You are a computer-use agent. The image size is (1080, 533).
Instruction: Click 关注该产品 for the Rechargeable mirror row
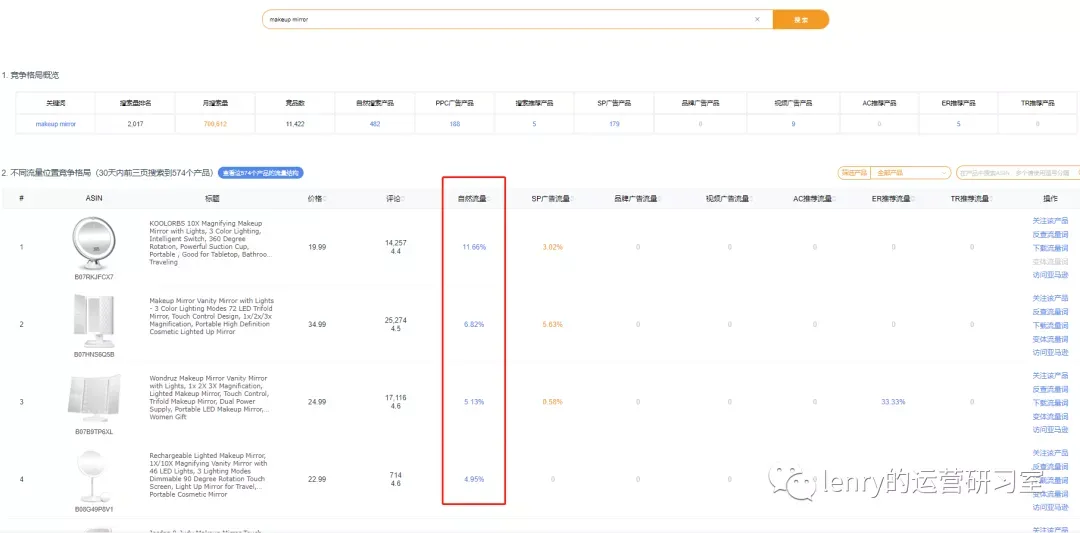(1050, 453)
